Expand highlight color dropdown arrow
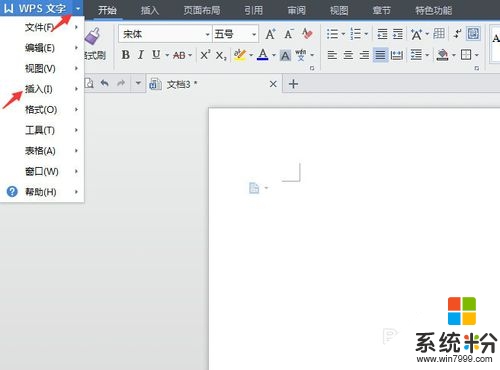Viewport: 500px width, 370px height. [x=251, y=55]
